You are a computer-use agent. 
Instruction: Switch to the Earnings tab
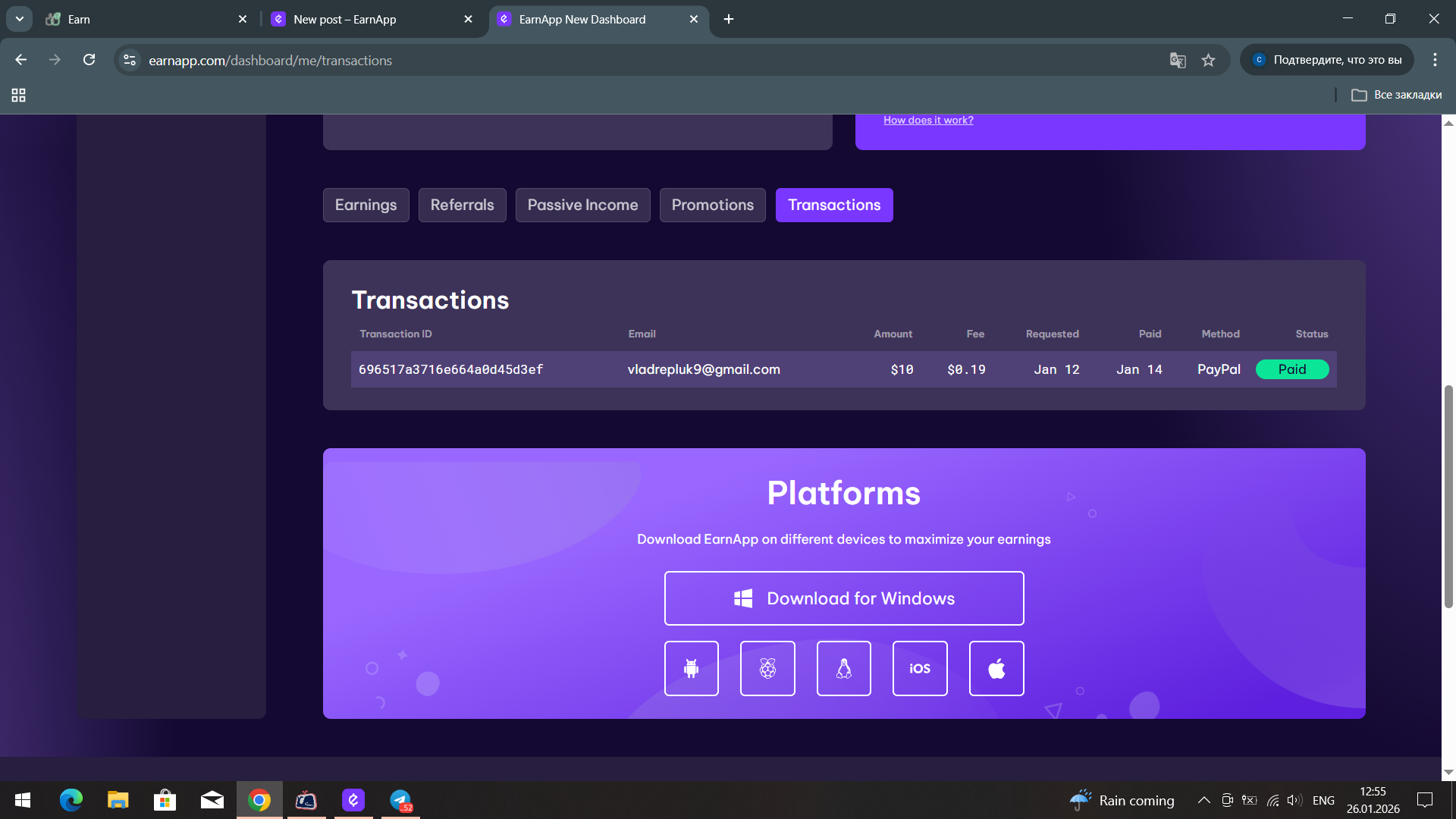366,205
